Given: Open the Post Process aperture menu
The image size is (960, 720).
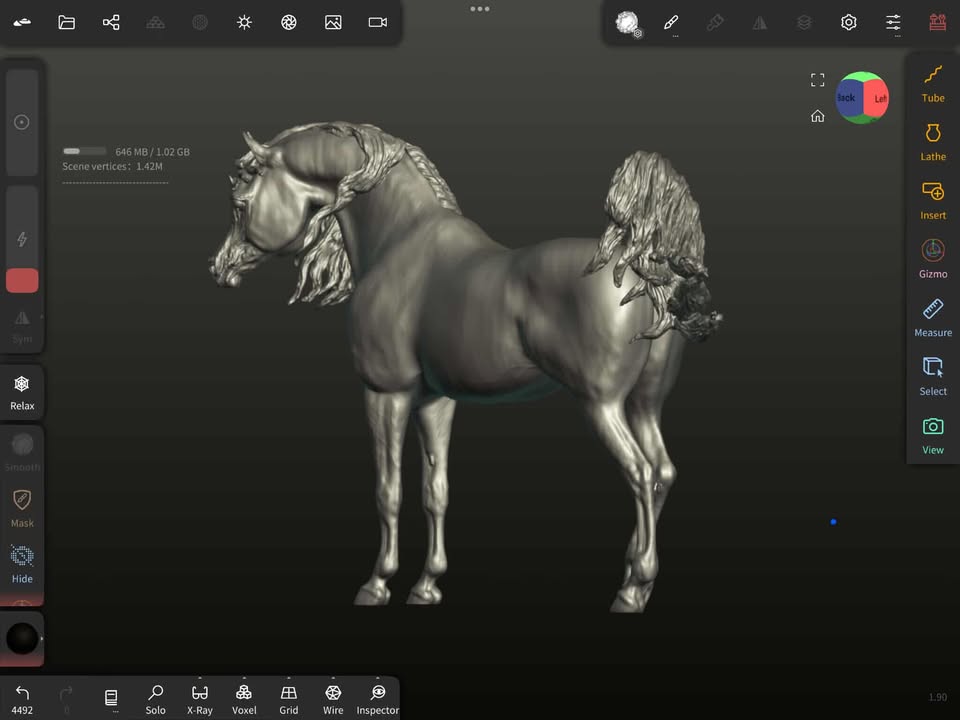Looking at the screenshot, I should [x=289, y=22].
